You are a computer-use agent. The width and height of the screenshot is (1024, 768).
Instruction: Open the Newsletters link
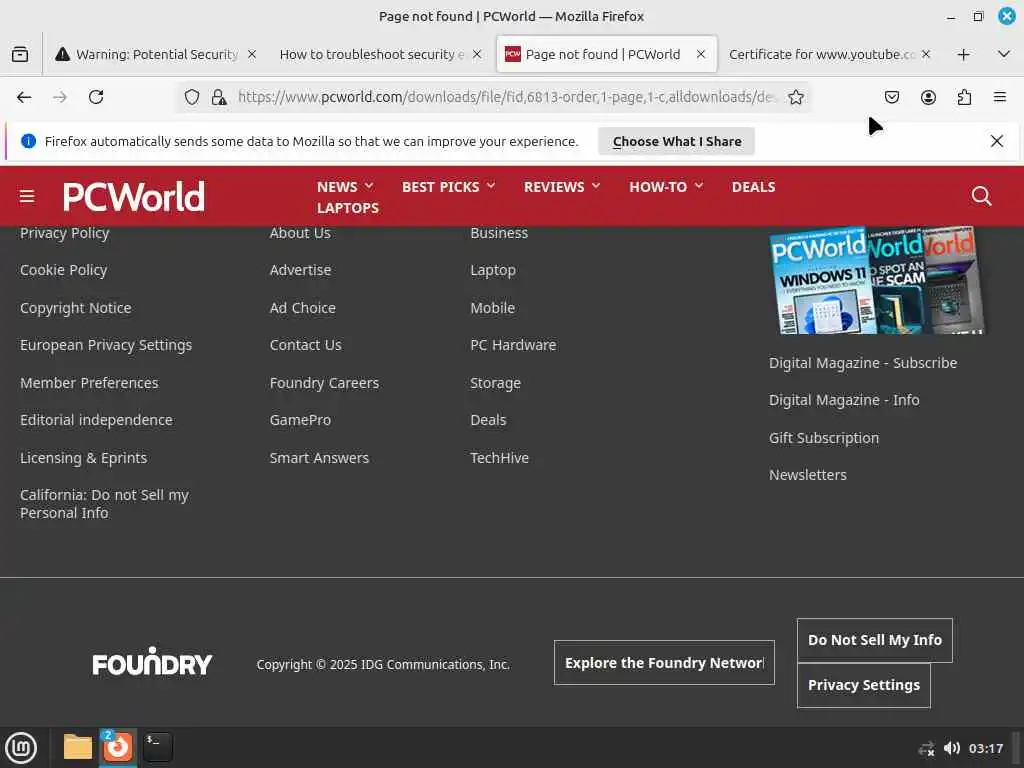pyautogui.click(x=808, y=475)
